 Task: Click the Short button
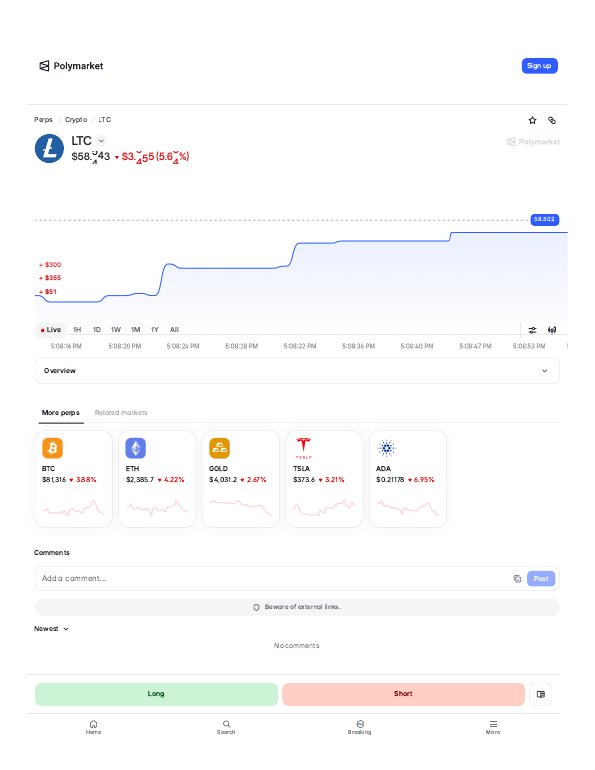point(403,694)
